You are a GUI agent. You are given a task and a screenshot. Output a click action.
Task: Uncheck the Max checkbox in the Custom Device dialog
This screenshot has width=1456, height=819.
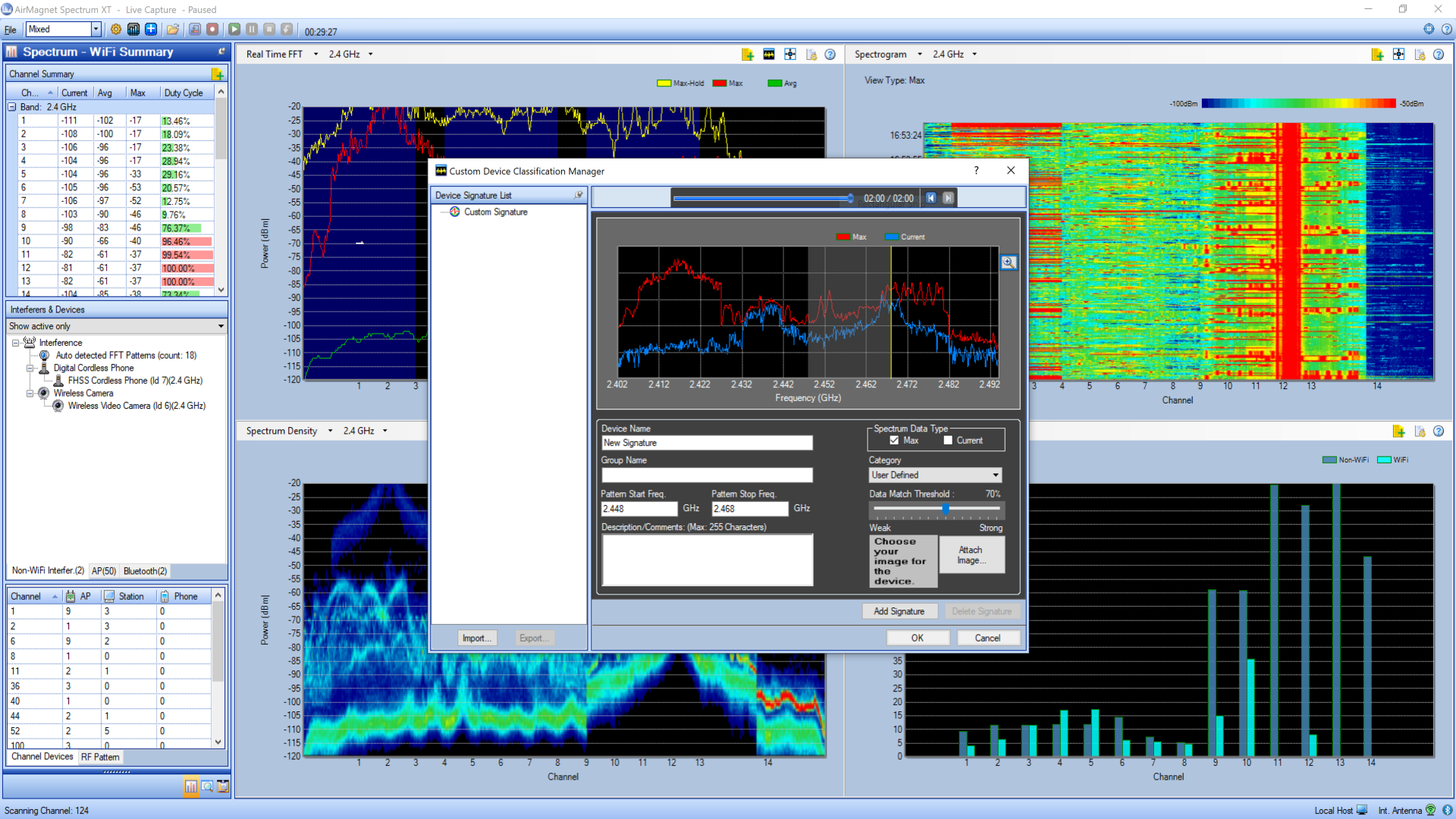(x=893, y=440)
